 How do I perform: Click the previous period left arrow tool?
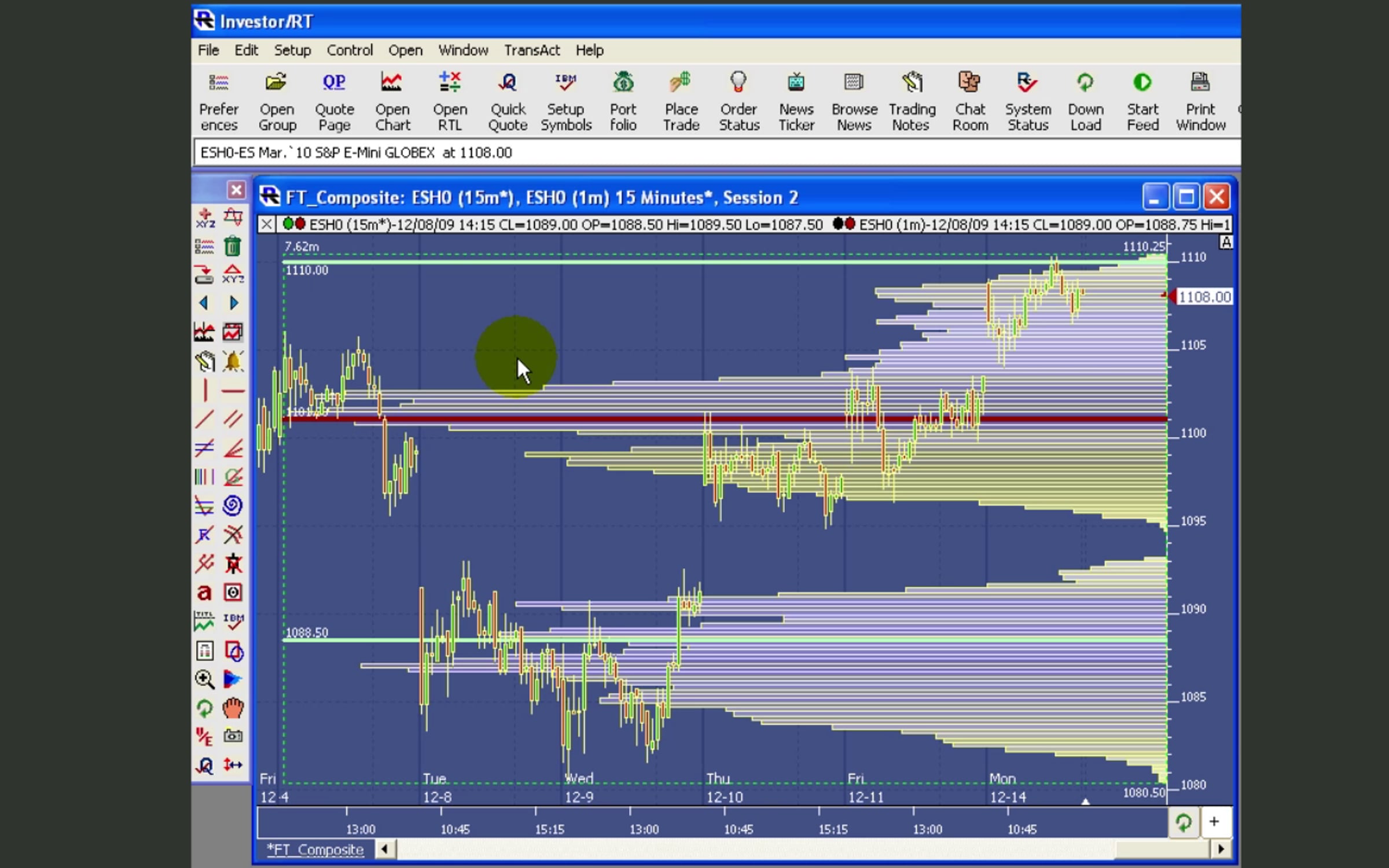pos(204,303)
